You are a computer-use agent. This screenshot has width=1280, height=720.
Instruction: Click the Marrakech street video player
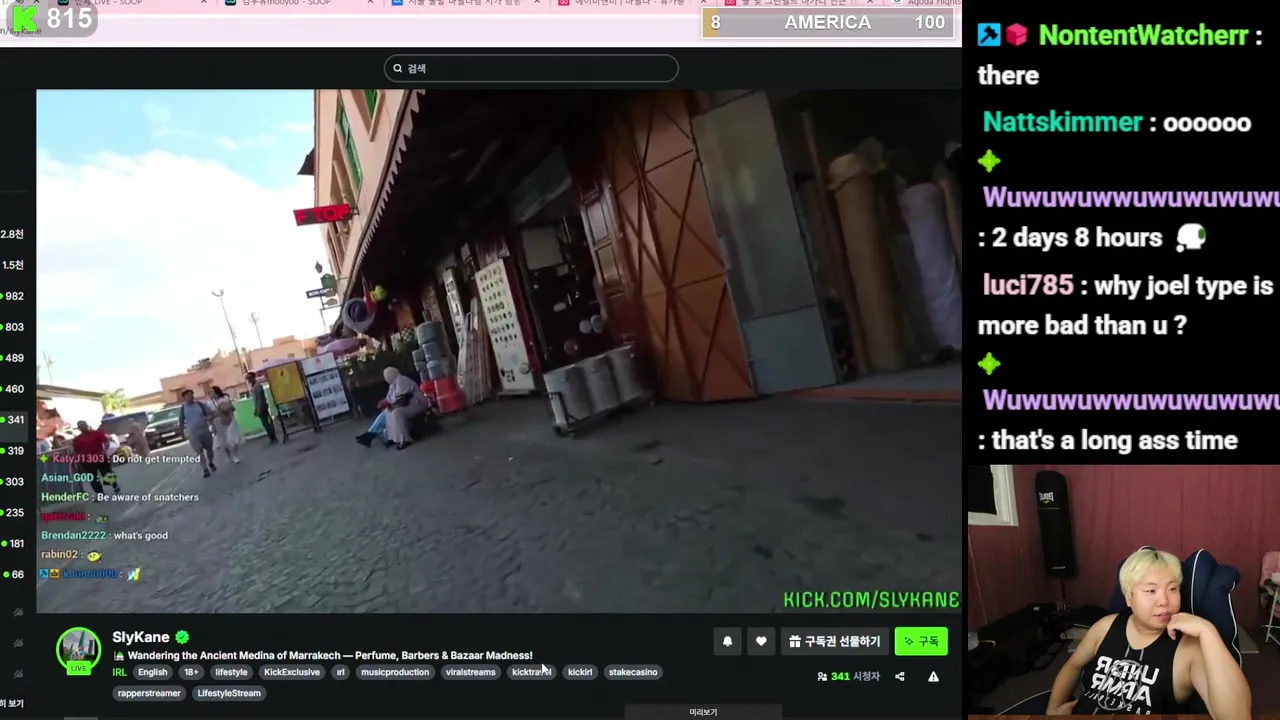[498, 351]
